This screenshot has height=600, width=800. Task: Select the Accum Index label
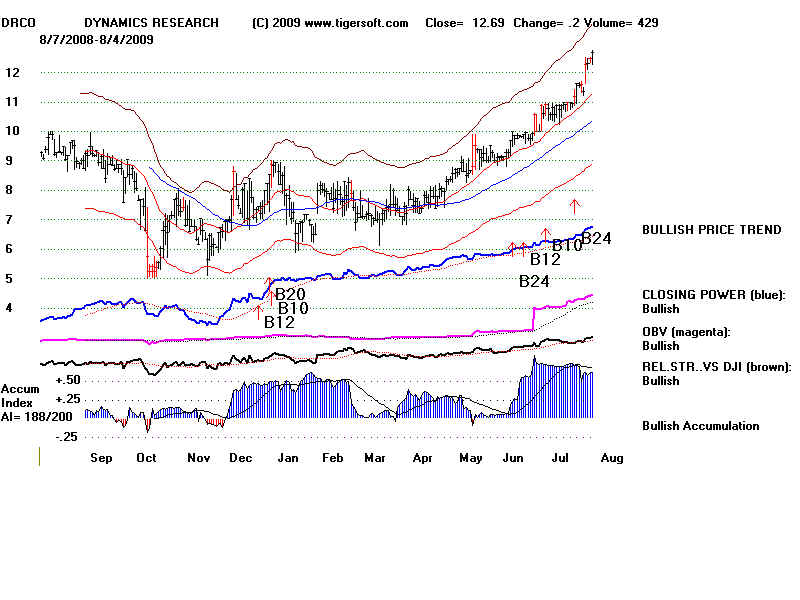20,396
